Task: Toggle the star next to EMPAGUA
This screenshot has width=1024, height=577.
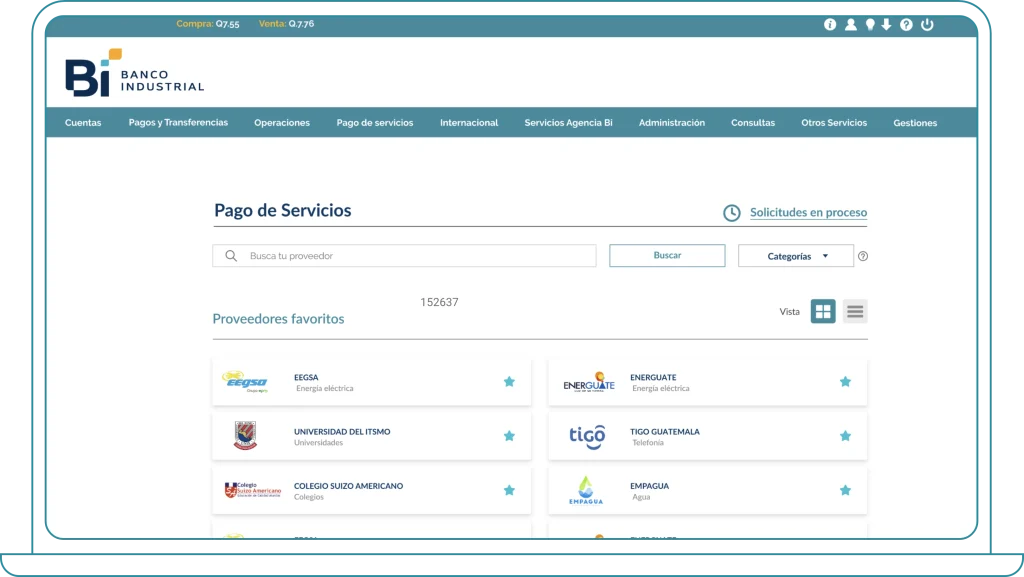Action: pos(844,490)
